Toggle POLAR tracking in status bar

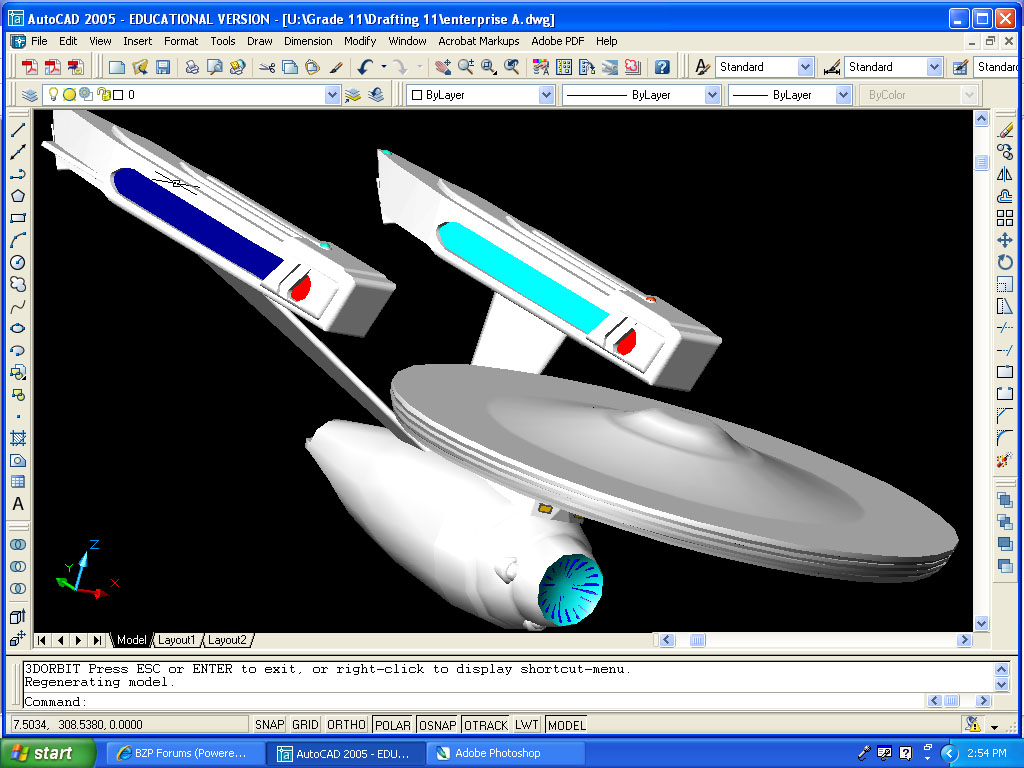[392, 725]
